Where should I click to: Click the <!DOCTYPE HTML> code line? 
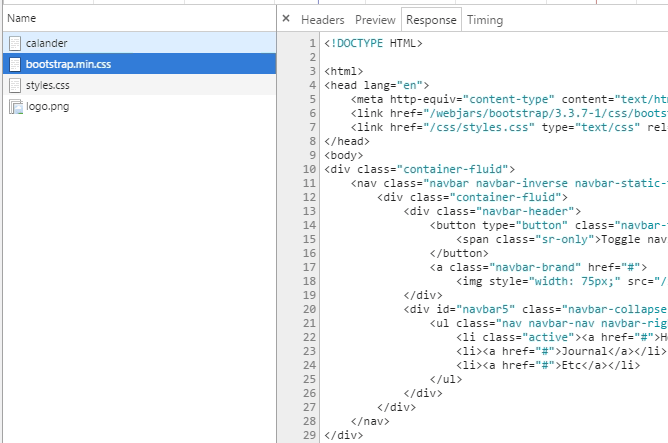373,43
